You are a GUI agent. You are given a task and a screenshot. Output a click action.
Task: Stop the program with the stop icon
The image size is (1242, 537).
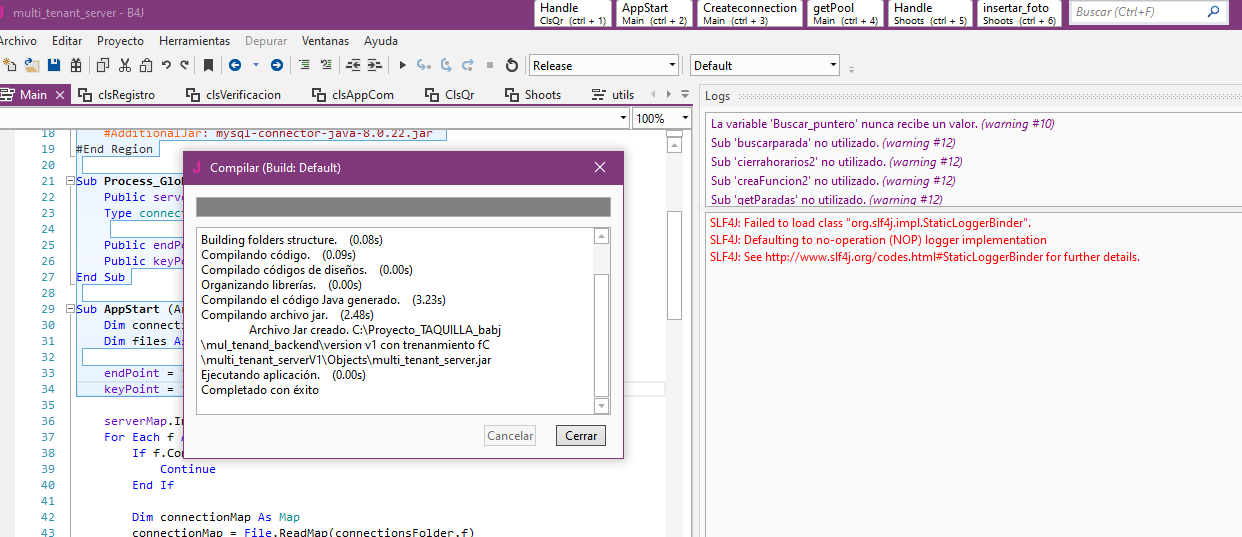490,65
